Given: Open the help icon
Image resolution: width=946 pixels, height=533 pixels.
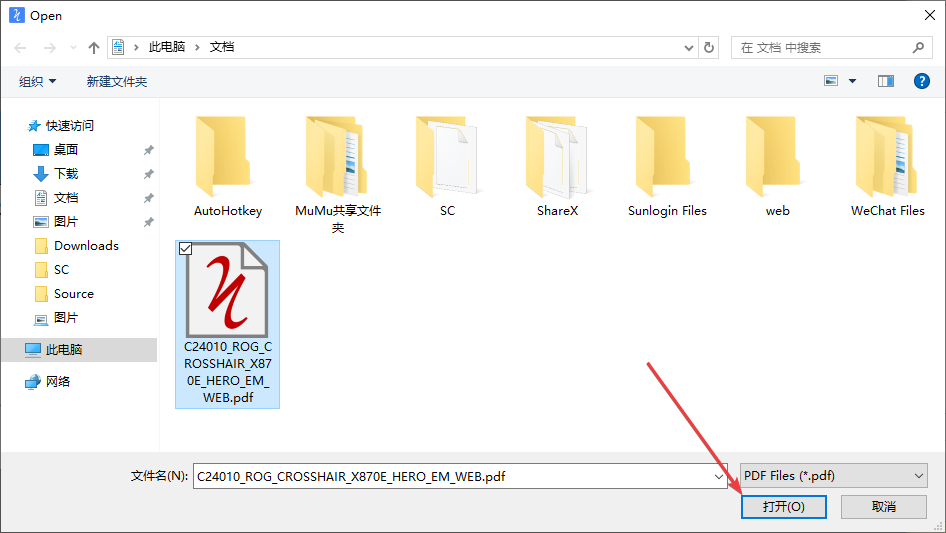Looking at the screenshot, I should coord(921,81).
